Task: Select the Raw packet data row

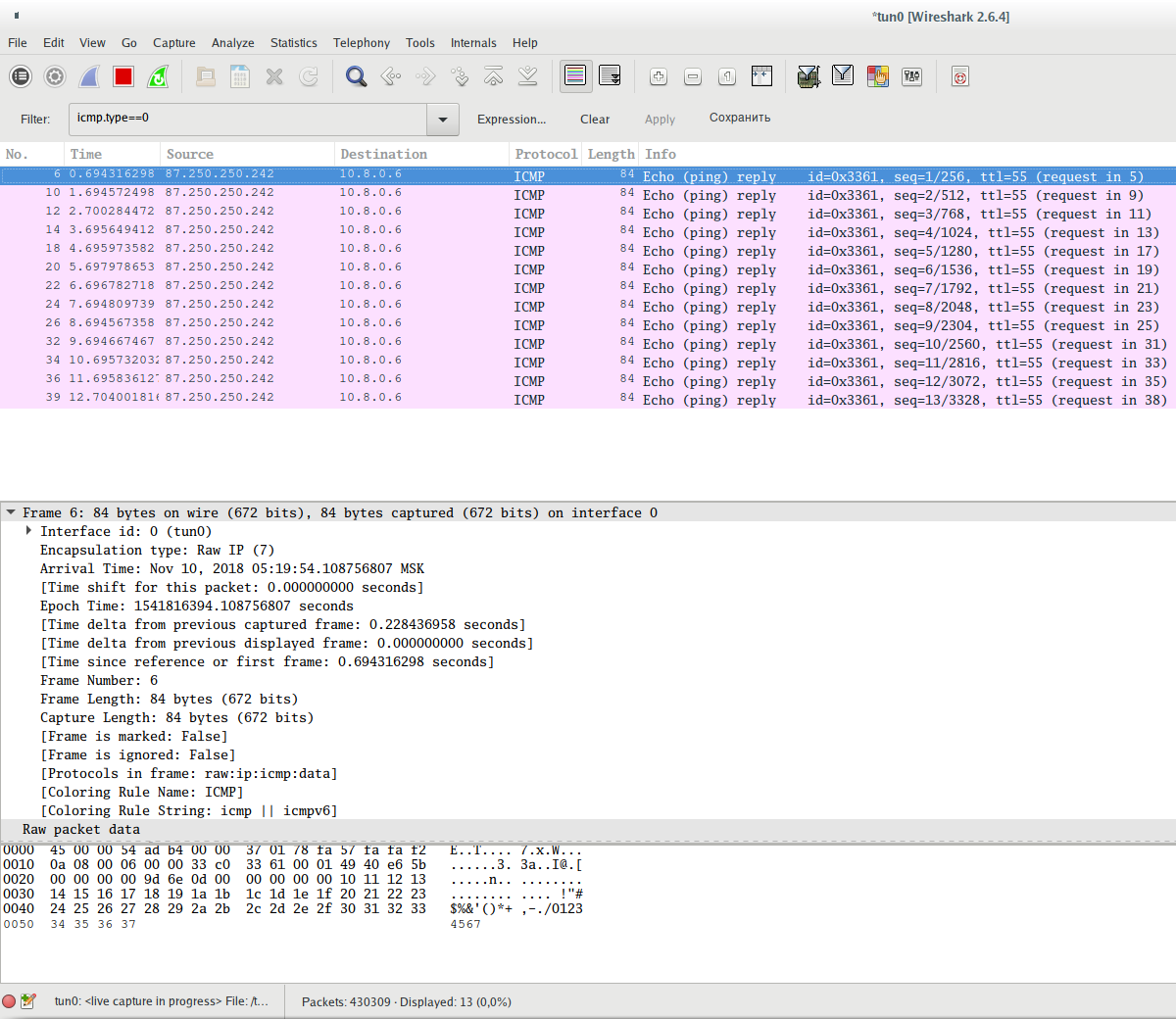Action: point(588,830)
